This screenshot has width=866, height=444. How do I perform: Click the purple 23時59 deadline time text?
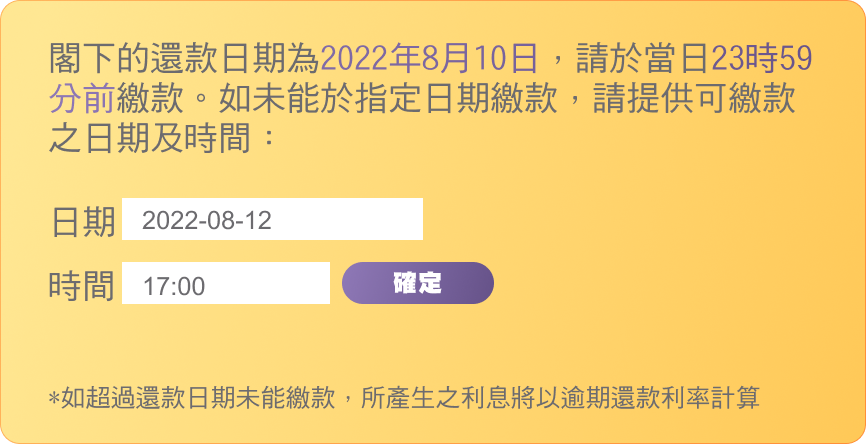[x=759, y=60]
